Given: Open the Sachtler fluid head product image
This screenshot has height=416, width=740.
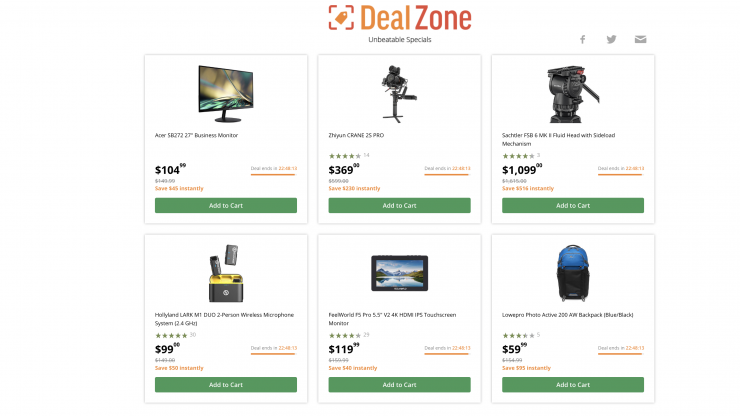Looking at the screenshot, I should [573, 94].
